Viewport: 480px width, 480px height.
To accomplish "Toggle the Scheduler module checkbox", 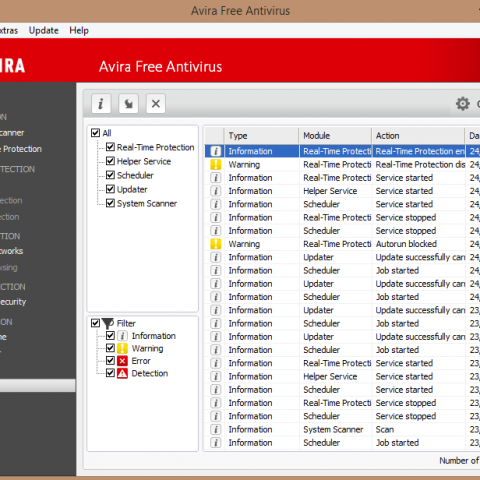I will (x=110, y=175).
